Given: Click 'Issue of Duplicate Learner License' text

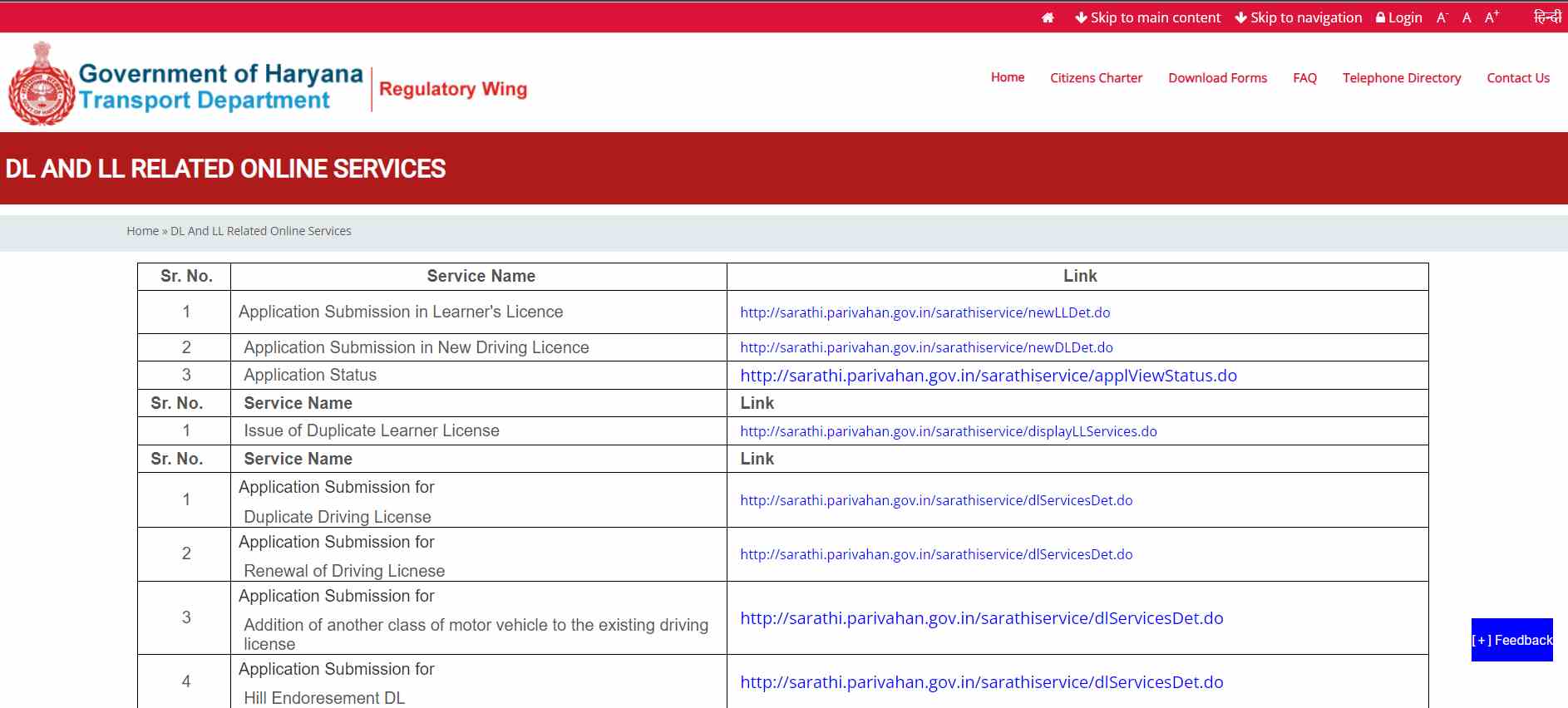Looking at the screenshot, I should coord(372,430).
